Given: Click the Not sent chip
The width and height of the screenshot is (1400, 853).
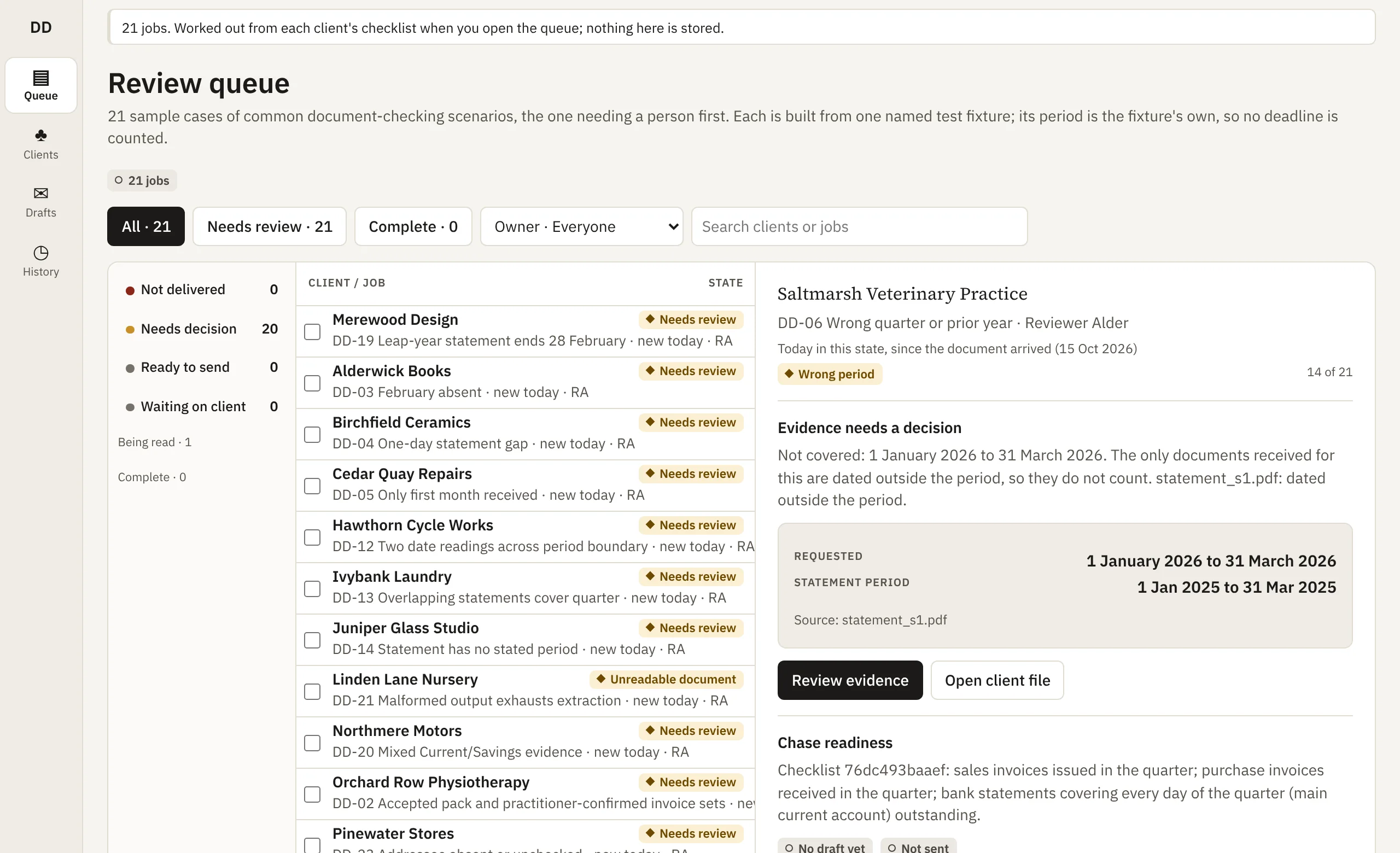Looking at the screenshot, I should point(918,846).
